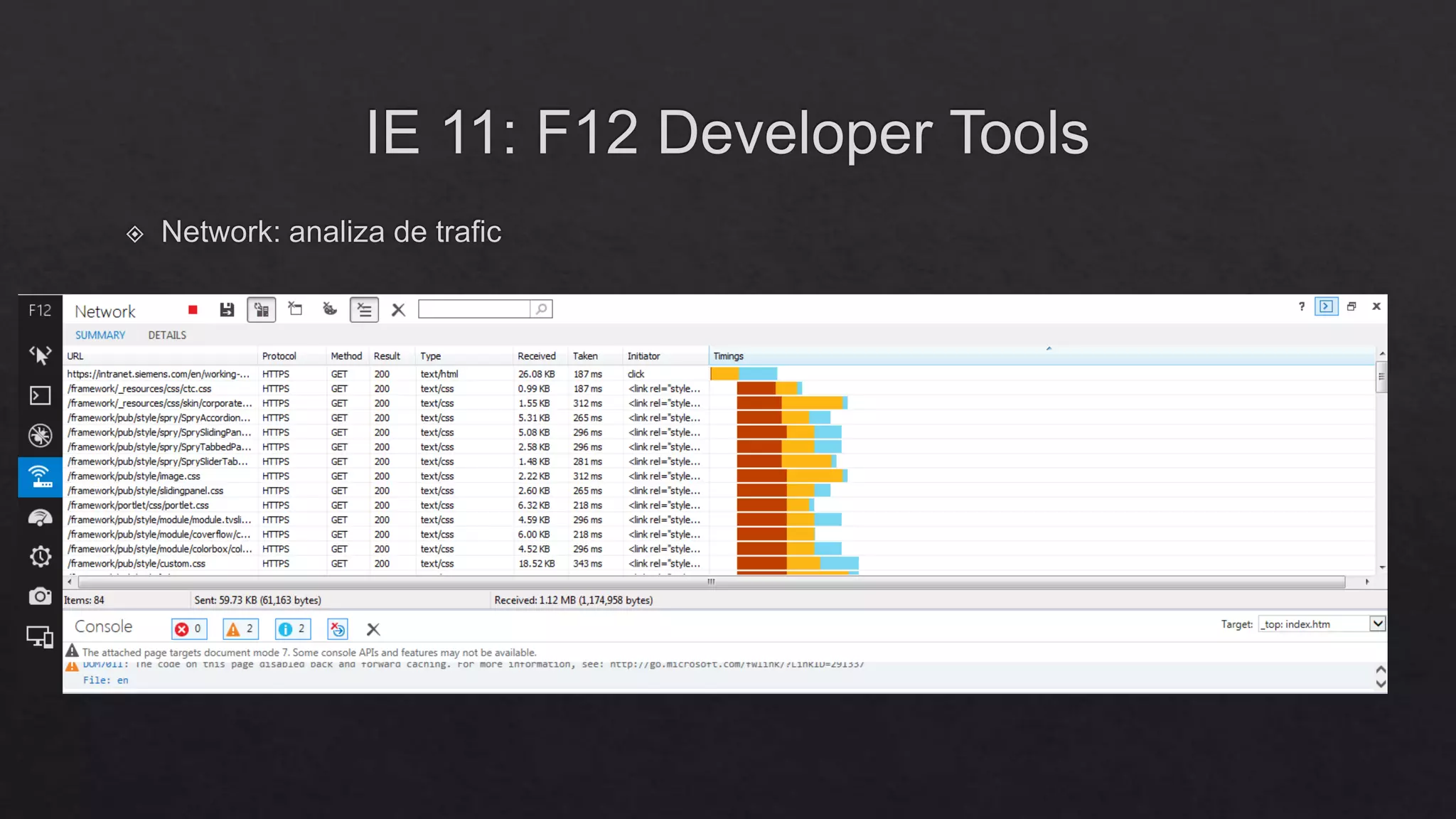Toggle console info messages filter showing 2

click(293, 629)
